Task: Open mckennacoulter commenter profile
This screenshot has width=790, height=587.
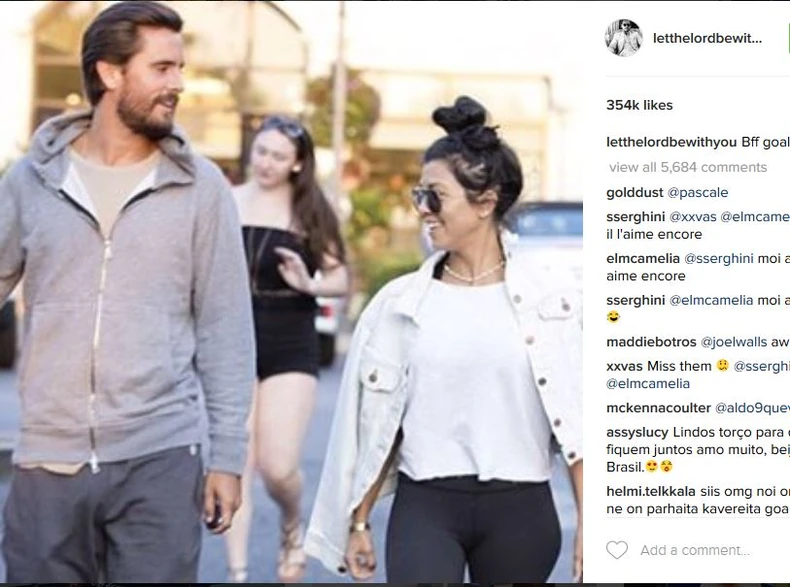Action: pyautogui.click(x=658, y=408)
